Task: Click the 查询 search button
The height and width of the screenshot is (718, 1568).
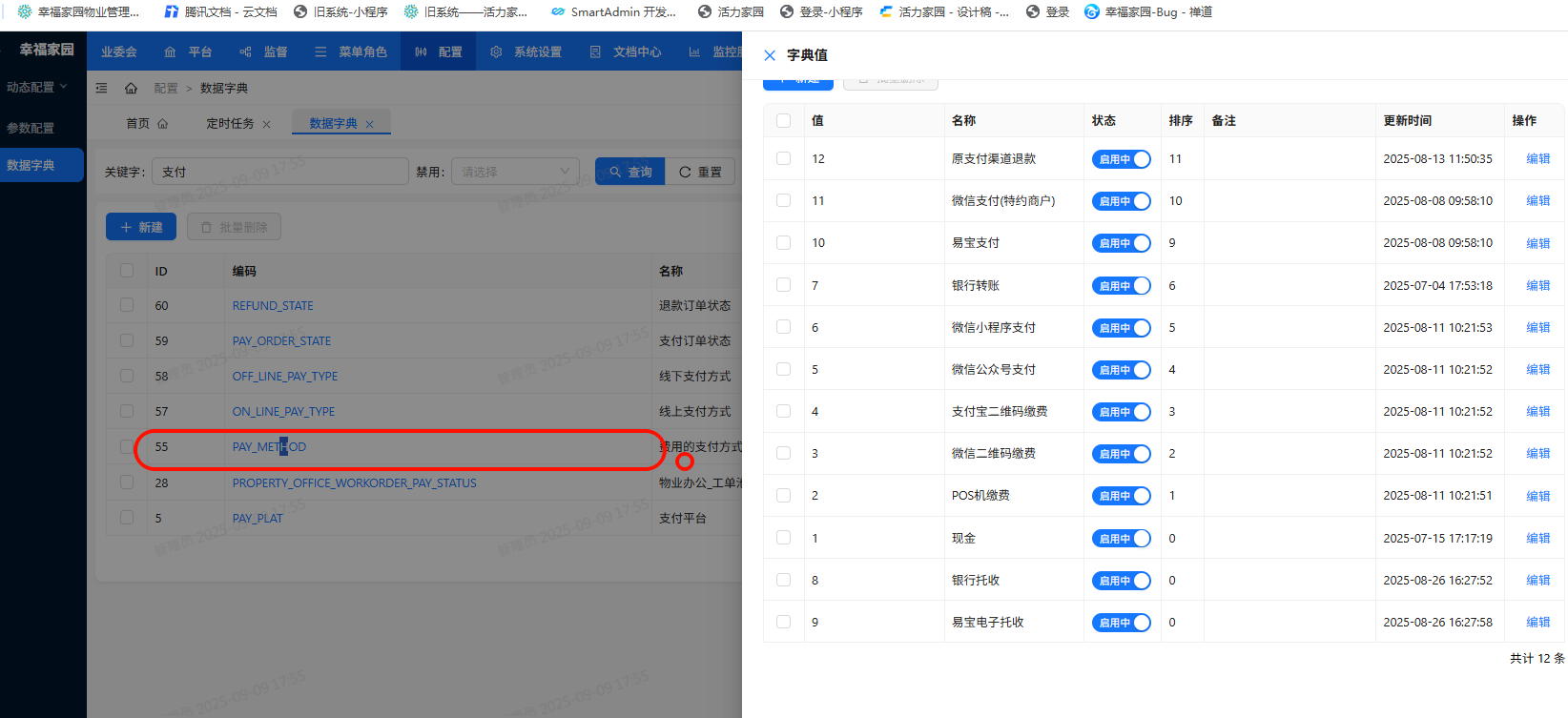Action: (x=630, y=172)
